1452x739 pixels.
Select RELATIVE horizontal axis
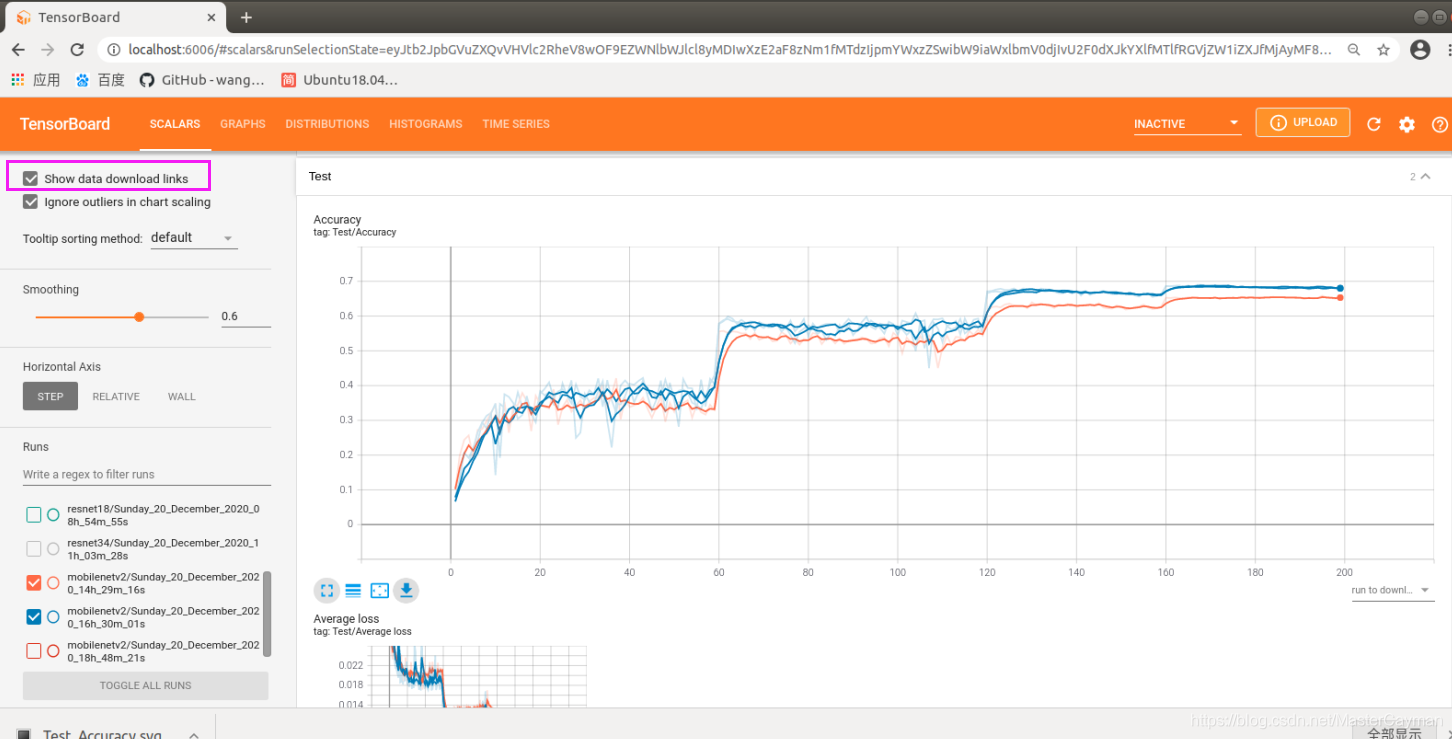coord(116,396)
